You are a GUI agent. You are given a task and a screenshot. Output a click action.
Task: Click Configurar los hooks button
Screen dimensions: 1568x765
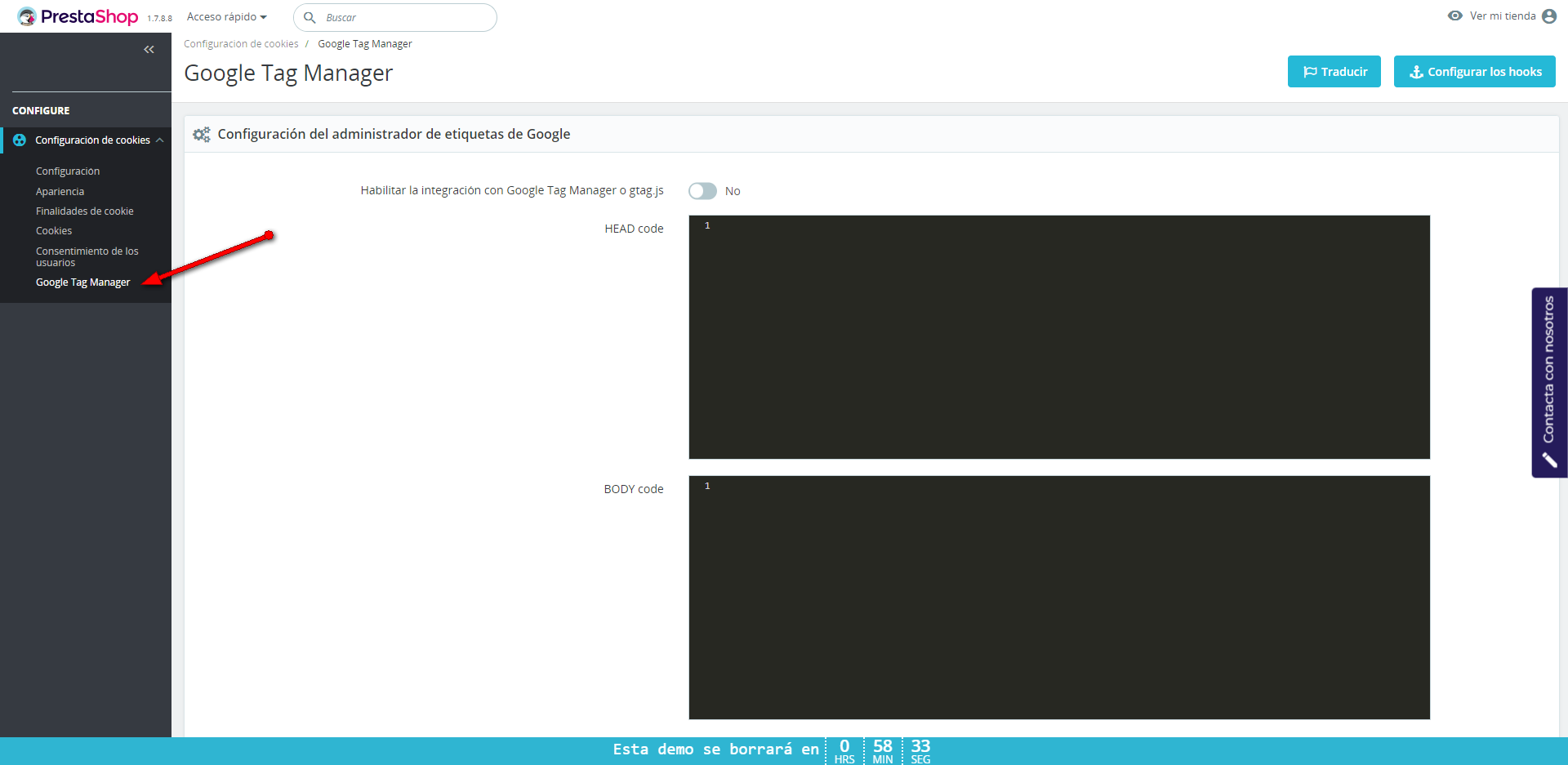click(x=1475, y=72)
